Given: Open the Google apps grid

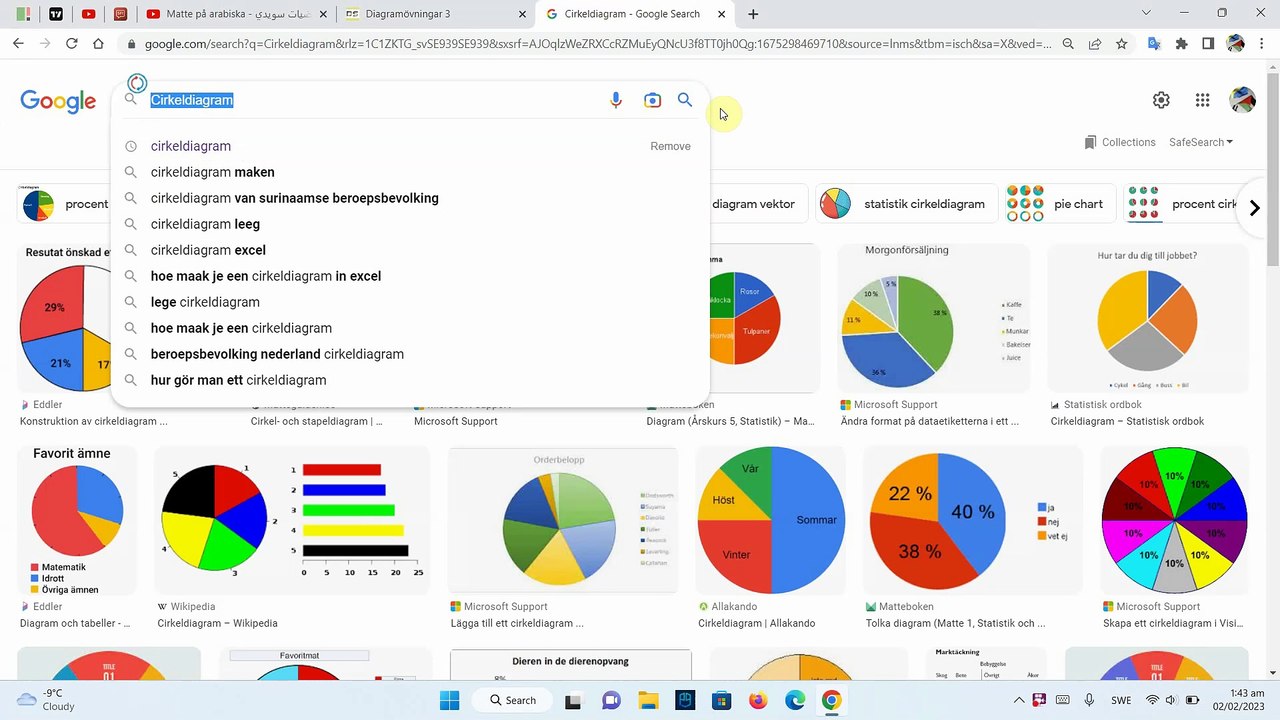Looking at the screenshot, I should click(1203, 100).
